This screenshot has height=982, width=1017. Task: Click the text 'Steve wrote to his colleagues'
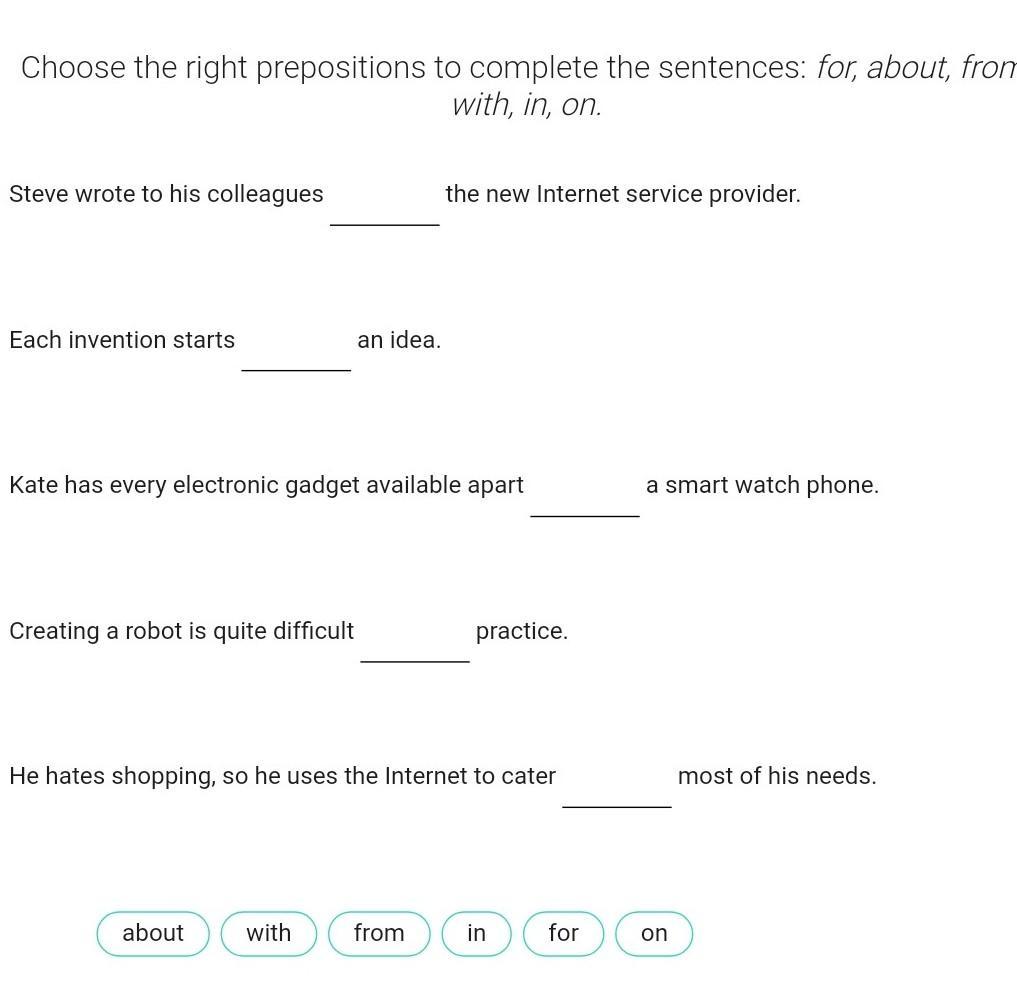tap(166, 194)
